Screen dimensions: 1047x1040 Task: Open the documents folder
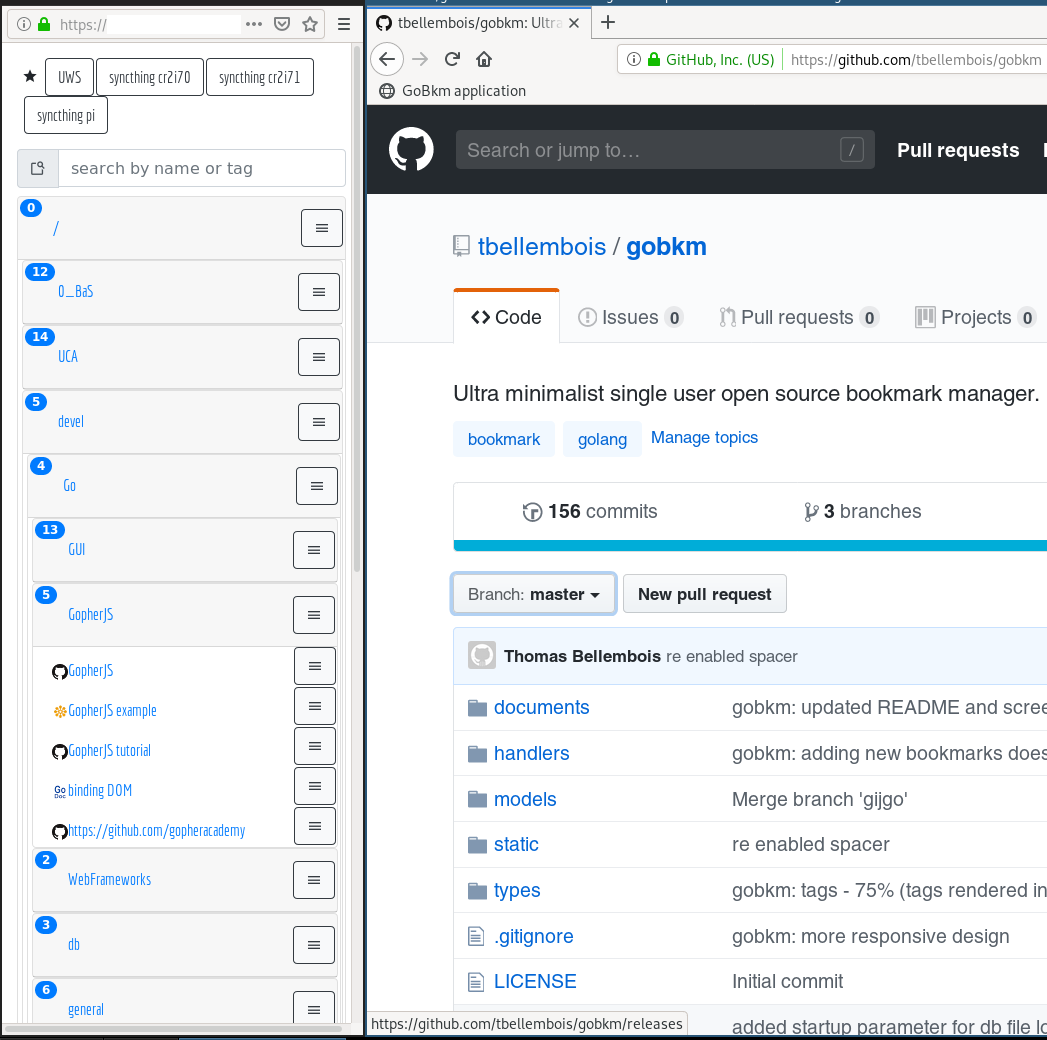542,707
